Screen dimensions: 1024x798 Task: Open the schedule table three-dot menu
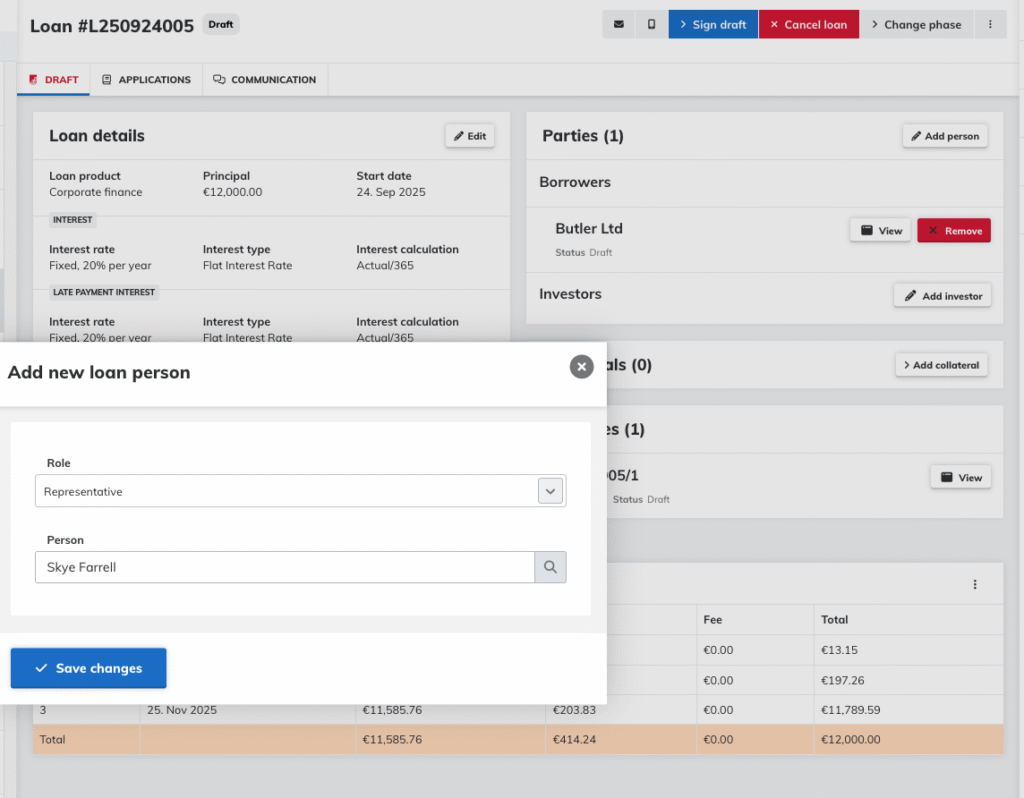(x=975, y=585)
